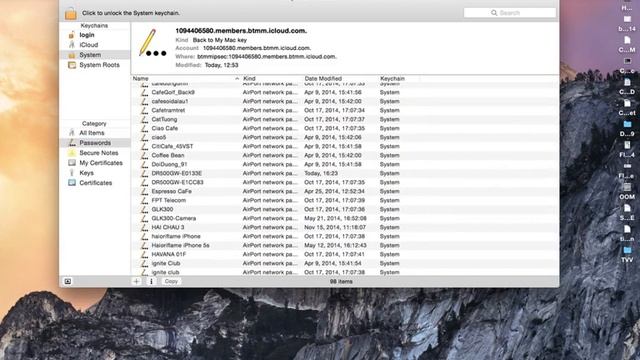Click pencil icon beside HAVANA 01F row
640x360 pixels.
144,254
